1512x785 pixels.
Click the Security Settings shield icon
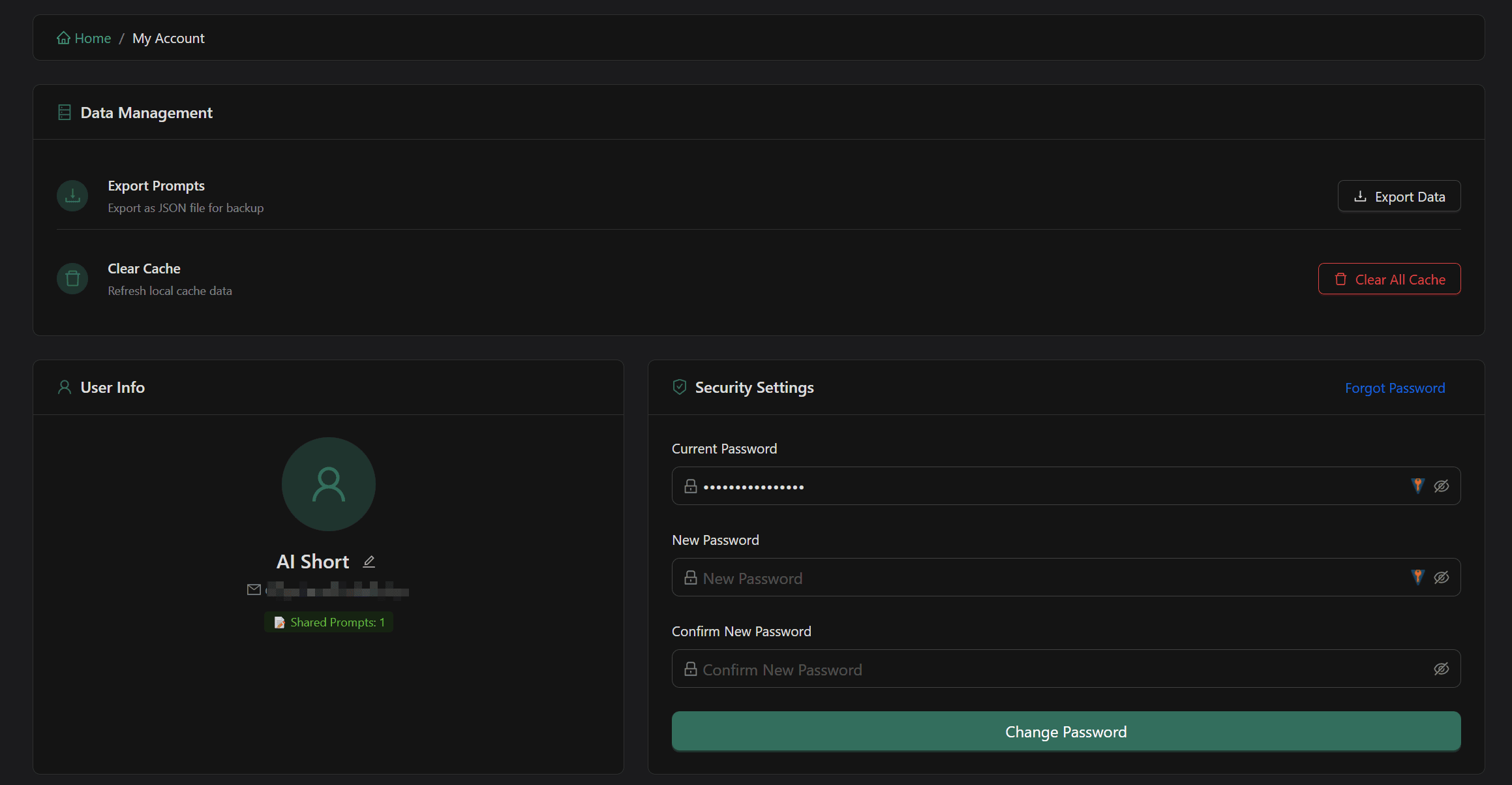[679, 386]
